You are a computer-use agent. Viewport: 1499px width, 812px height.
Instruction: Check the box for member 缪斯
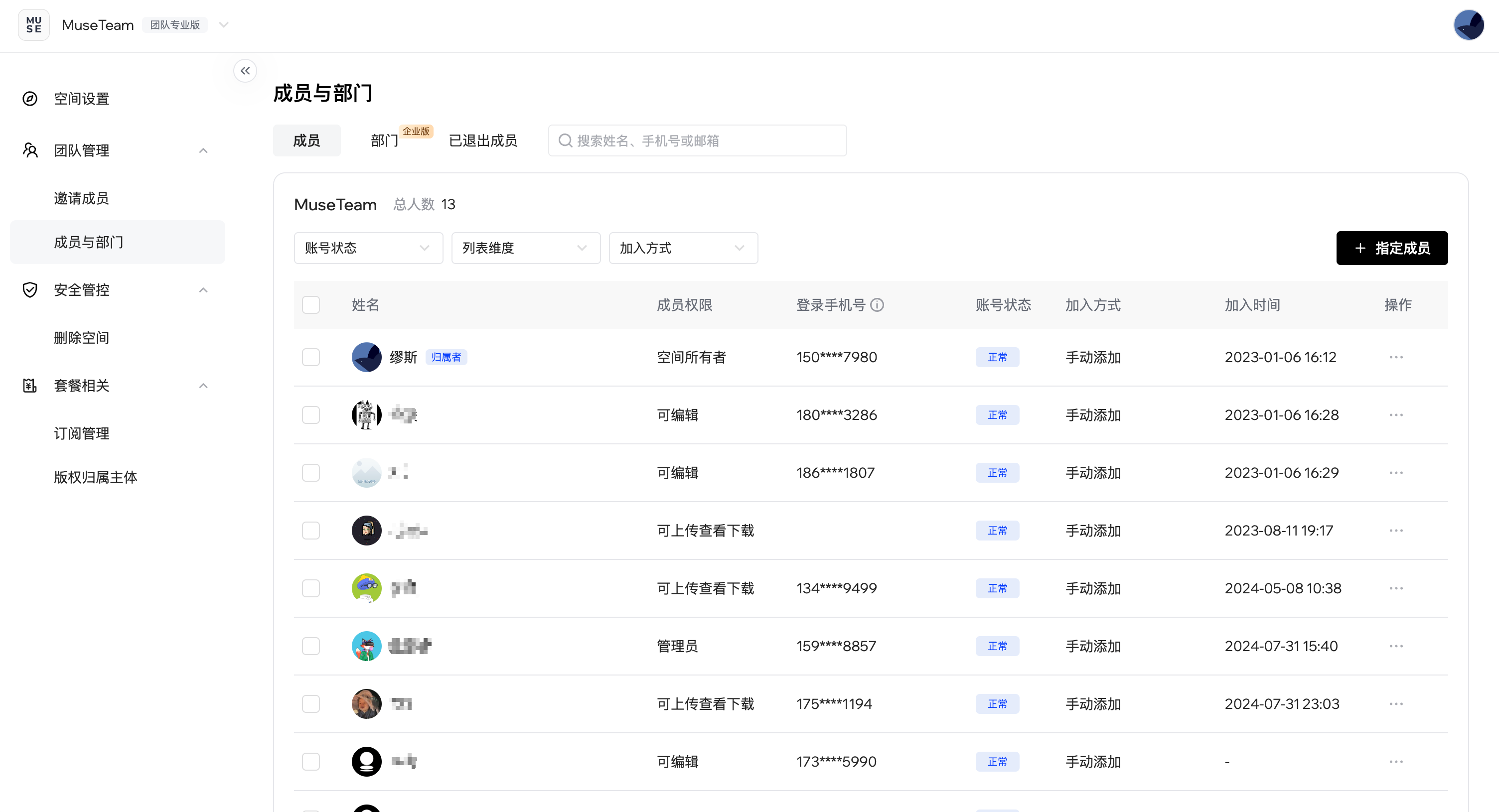(311, 357)
